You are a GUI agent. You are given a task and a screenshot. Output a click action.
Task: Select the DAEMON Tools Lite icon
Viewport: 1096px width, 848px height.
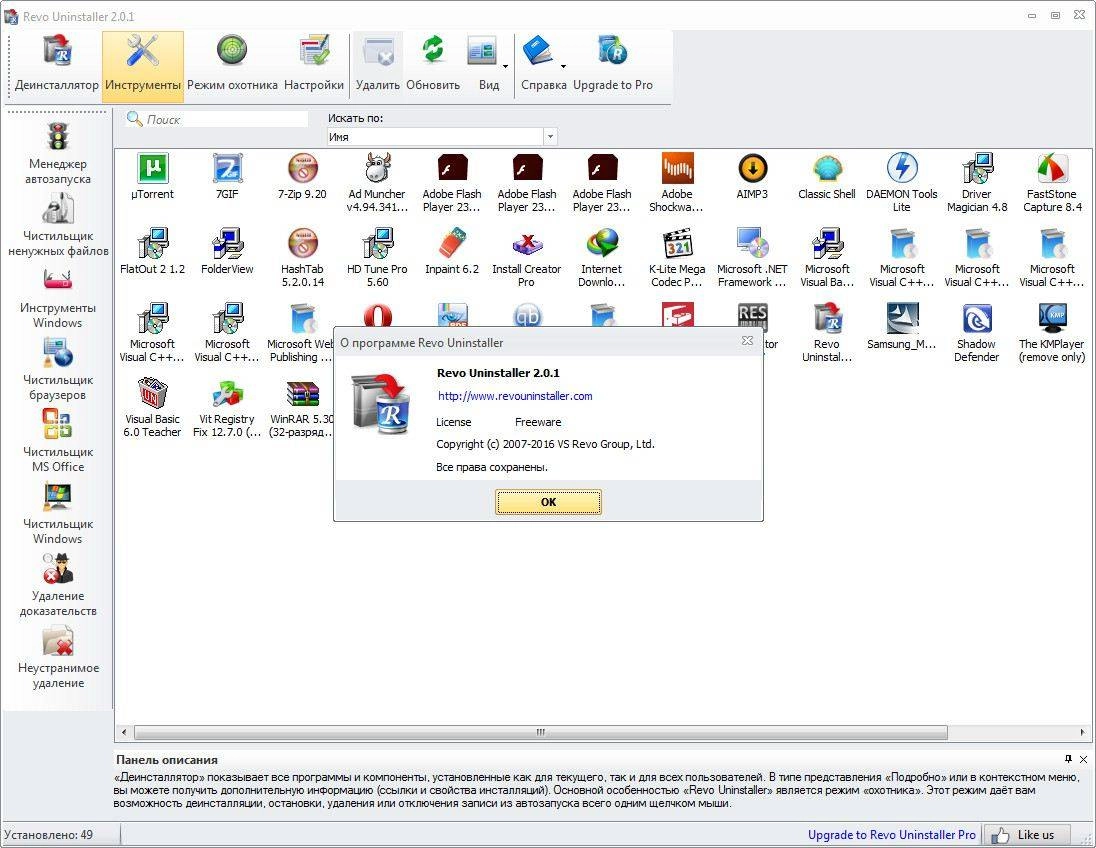tap(902, 182)
